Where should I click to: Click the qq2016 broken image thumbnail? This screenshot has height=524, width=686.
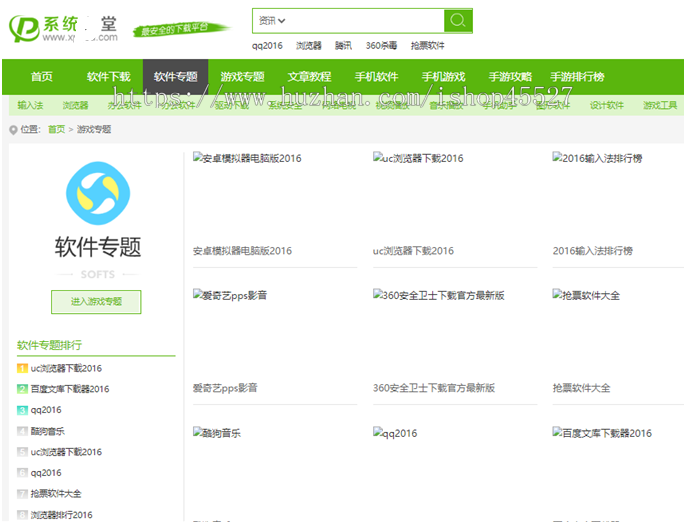[395, 433]
